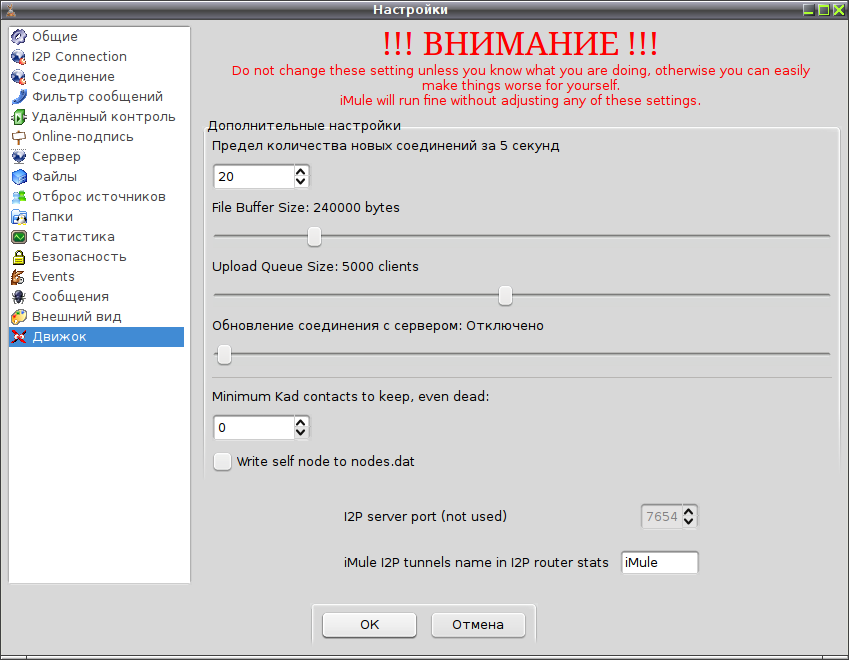Select Отброс источников entry
The image size is (849, 660).
(96, 197)
